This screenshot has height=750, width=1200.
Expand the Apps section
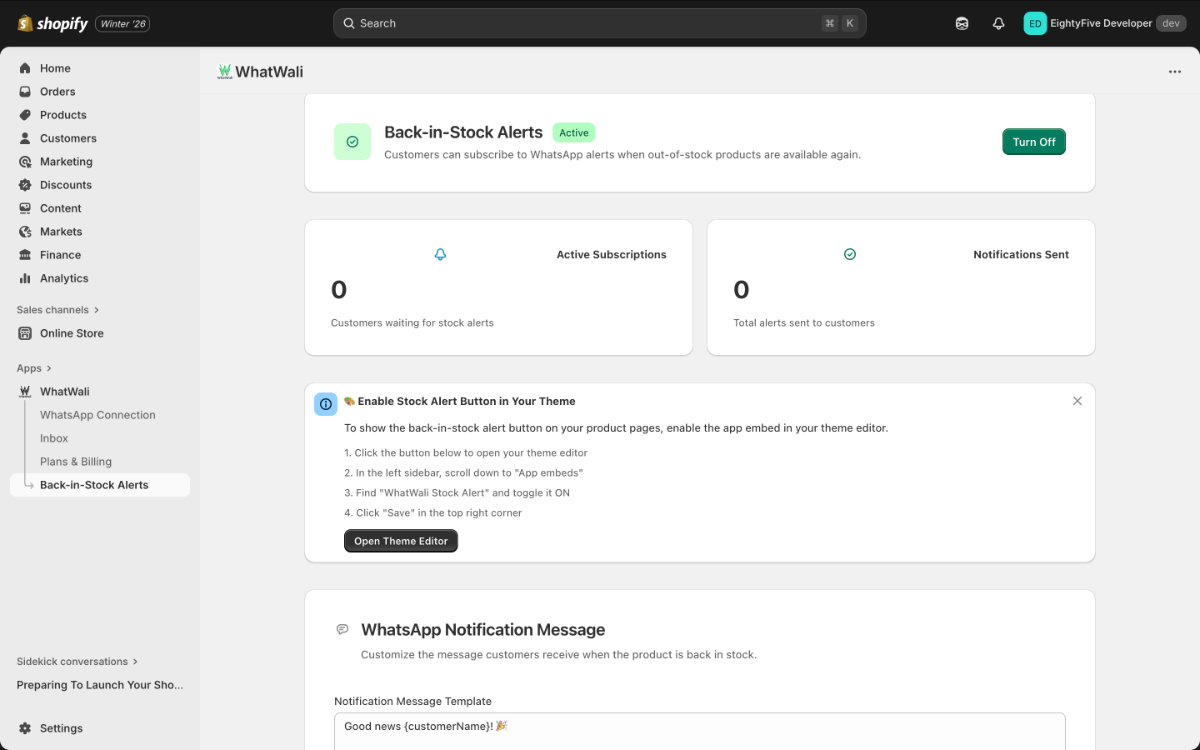pos(30,368)
